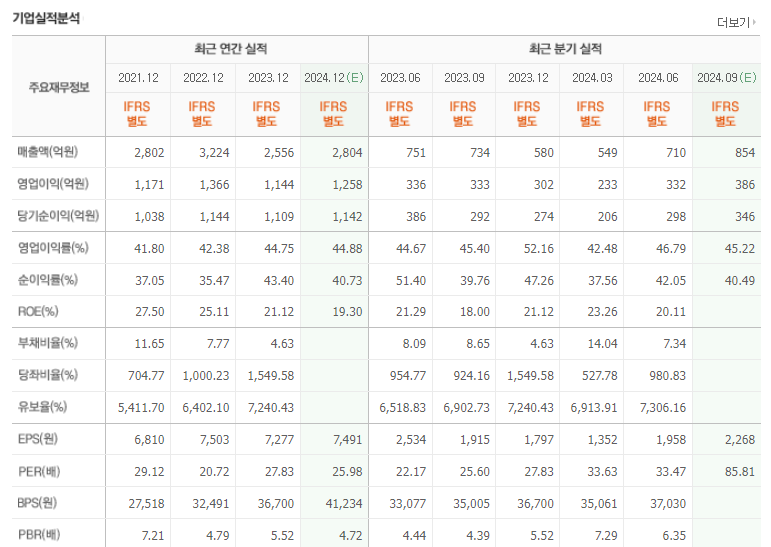Click the 2,804 estimated revenue value
This screenshot has width=771, height=547.
[x=347, y=153]
